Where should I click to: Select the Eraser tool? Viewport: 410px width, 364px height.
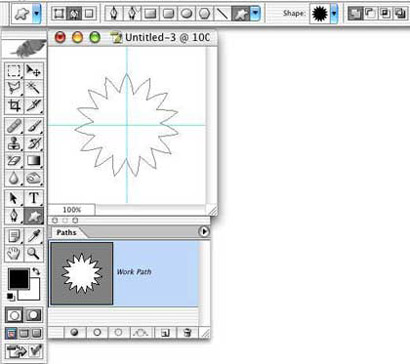point(14,161)
